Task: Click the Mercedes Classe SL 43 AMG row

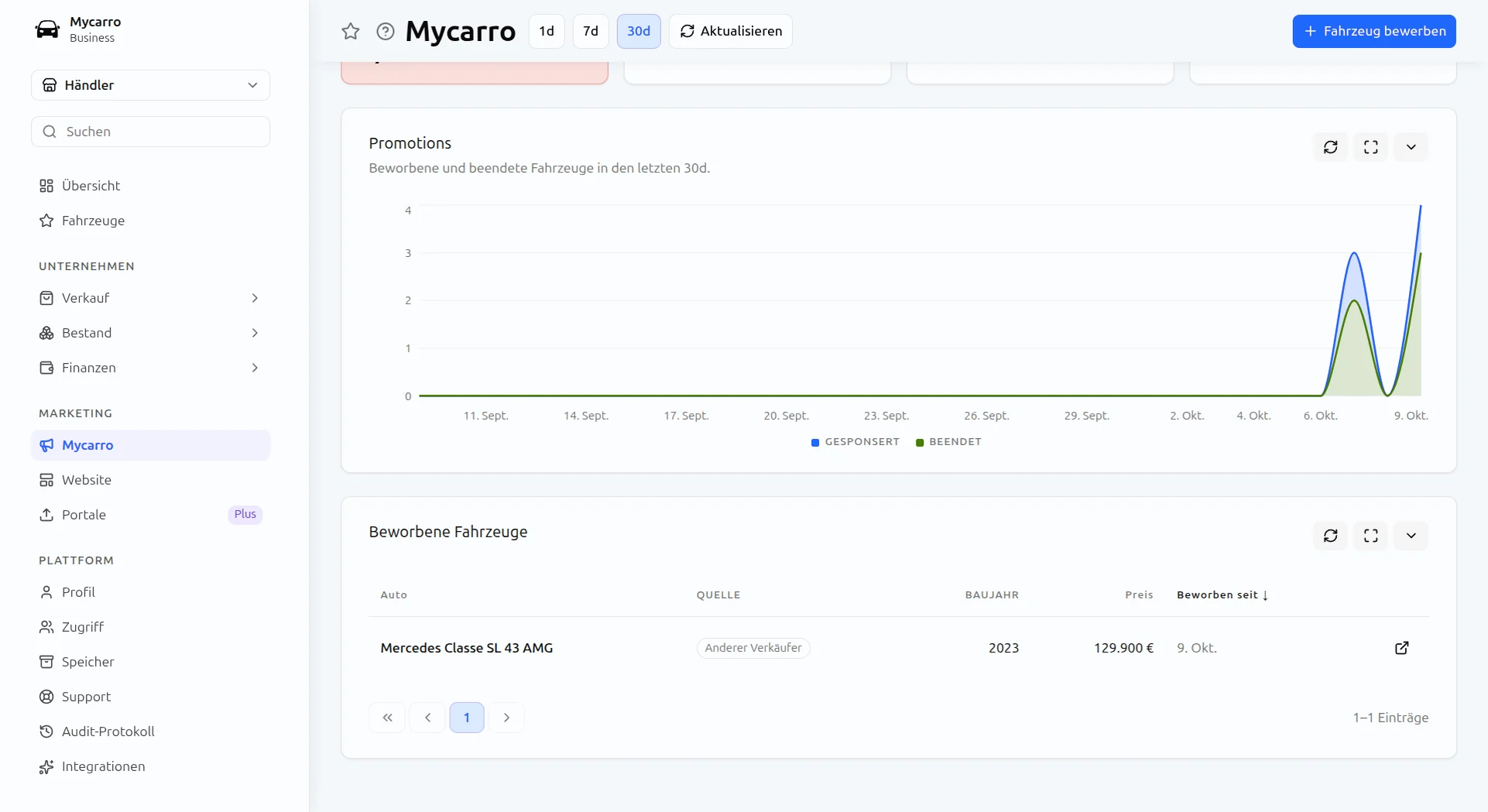Action: (899, 648)
